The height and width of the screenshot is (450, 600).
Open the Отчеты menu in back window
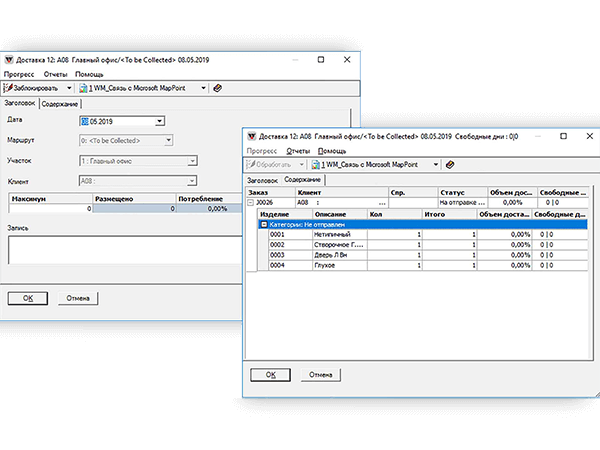pyautogui.click(x=55, y=74)
